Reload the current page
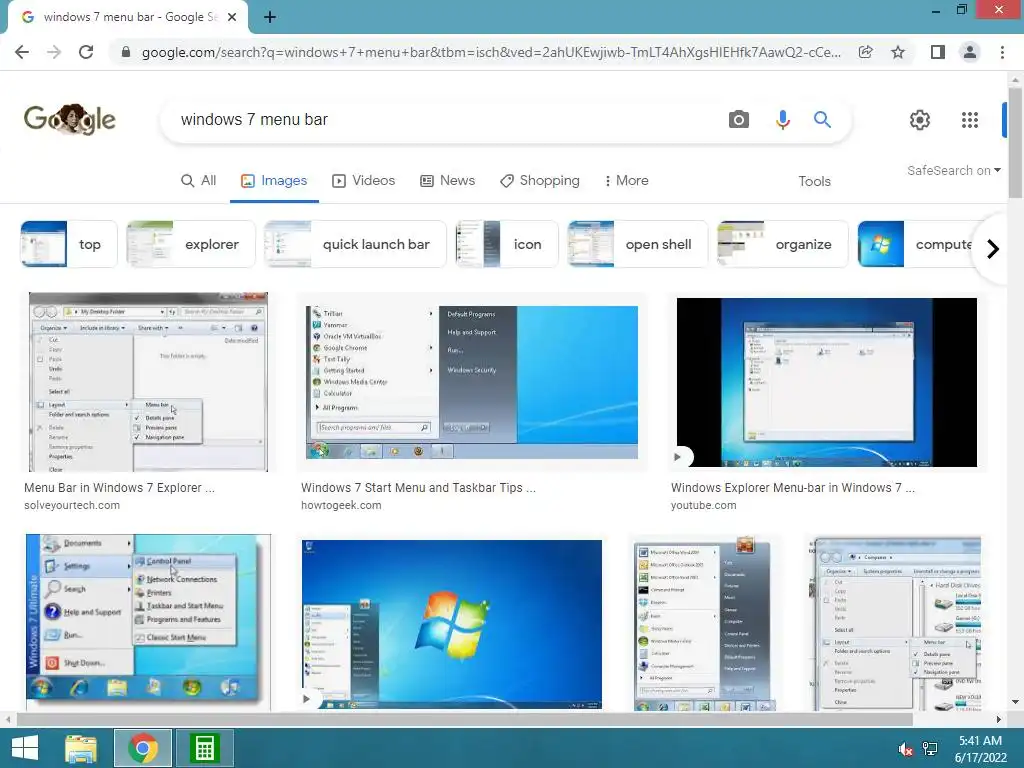Viewport: 1024px width, 768px height. tap(86, 52)
